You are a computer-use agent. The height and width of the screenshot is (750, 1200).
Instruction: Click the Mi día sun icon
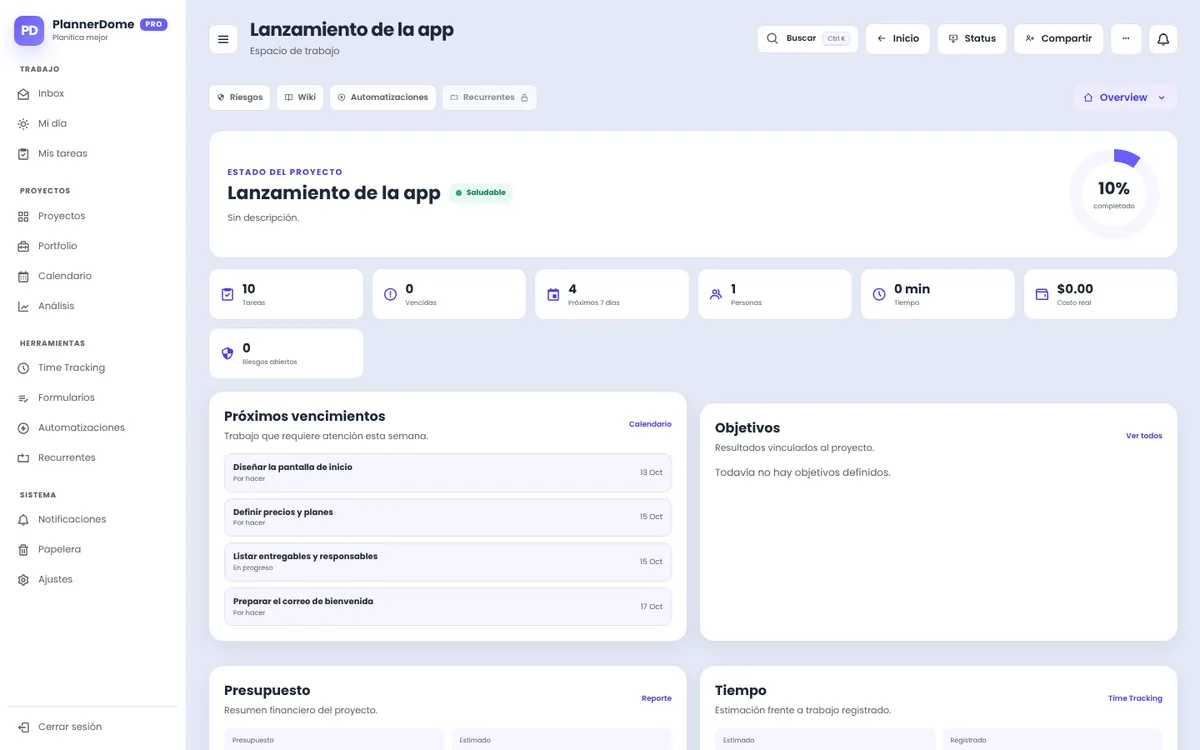(24, 124)
